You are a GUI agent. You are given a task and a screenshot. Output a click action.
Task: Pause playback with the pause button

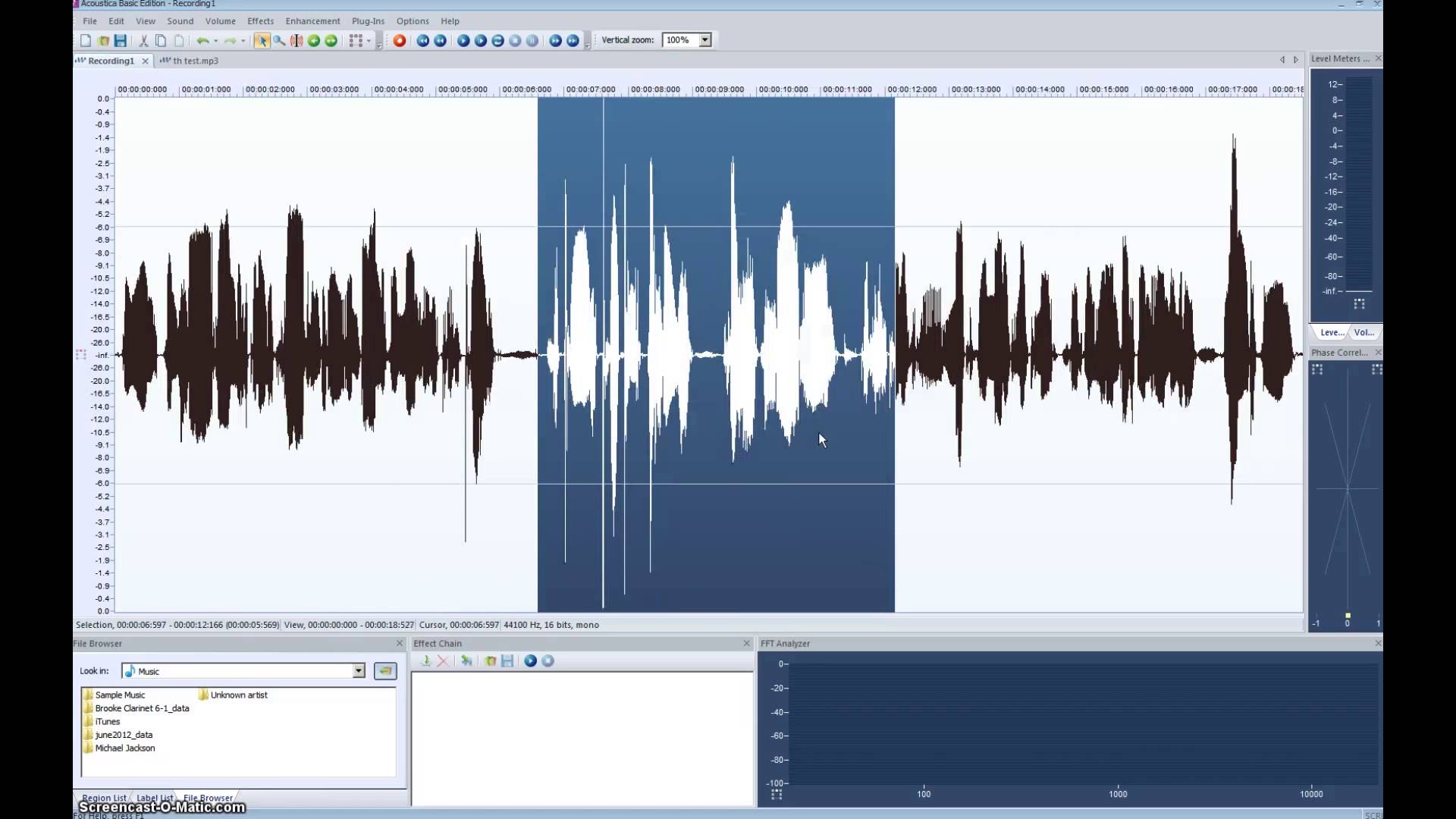pyautogui.click(x=532, y=41)
